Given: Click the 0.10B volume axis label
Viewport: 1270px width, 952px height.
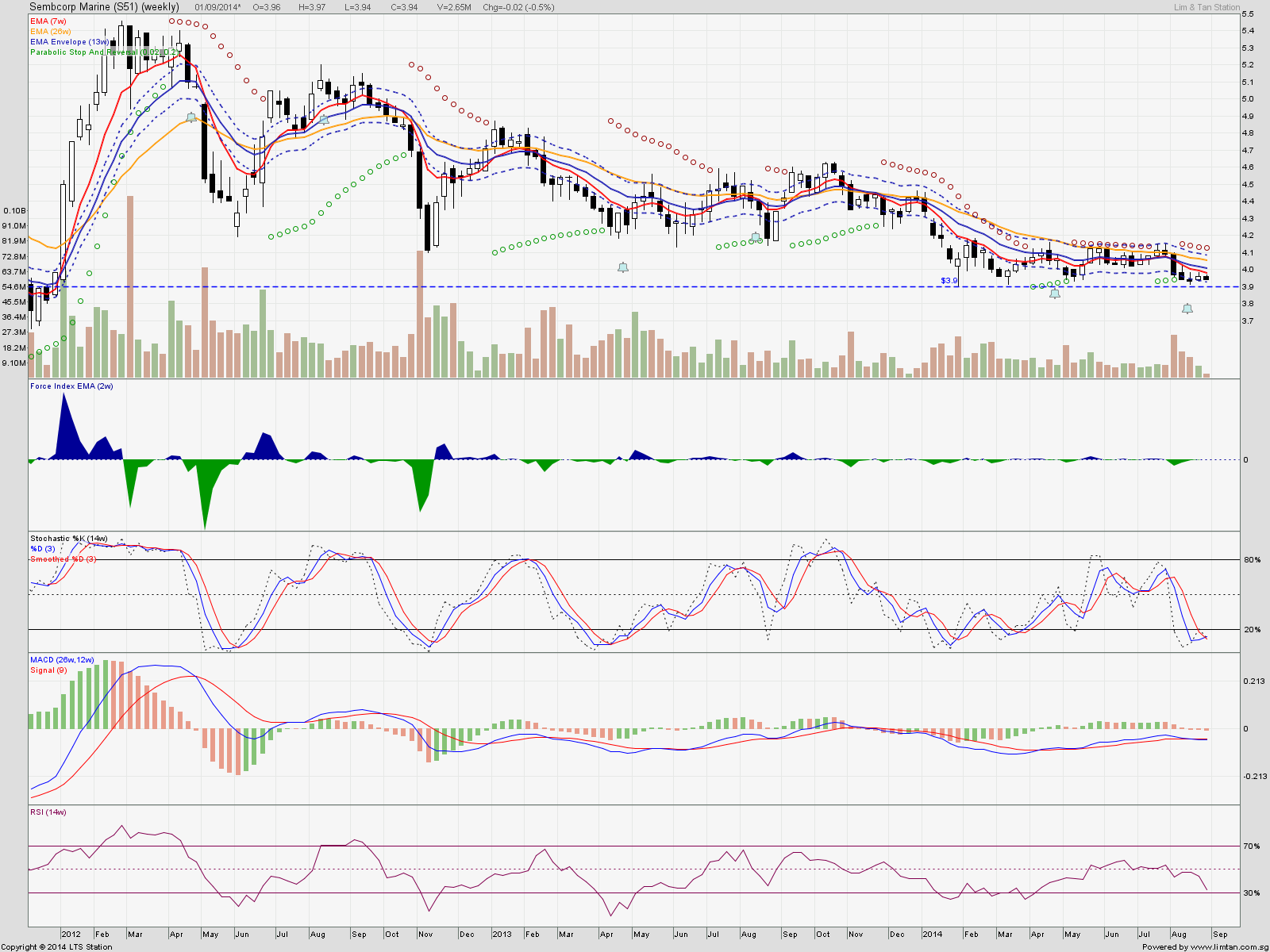Looking at the screenshot, I should tap(15, 211).
